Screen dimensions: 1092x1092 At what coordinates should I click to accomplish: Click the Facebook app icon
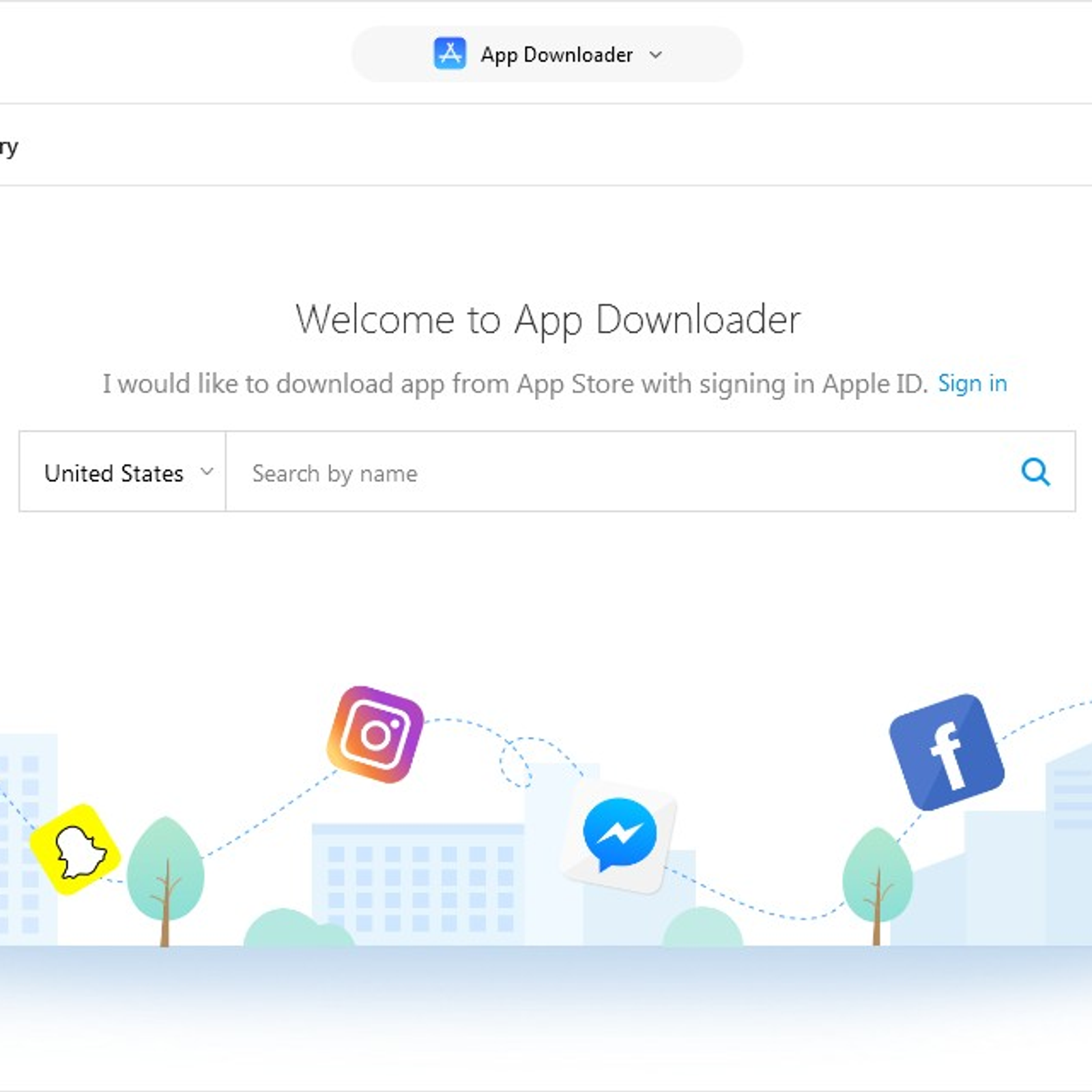(x=947, y=752)
